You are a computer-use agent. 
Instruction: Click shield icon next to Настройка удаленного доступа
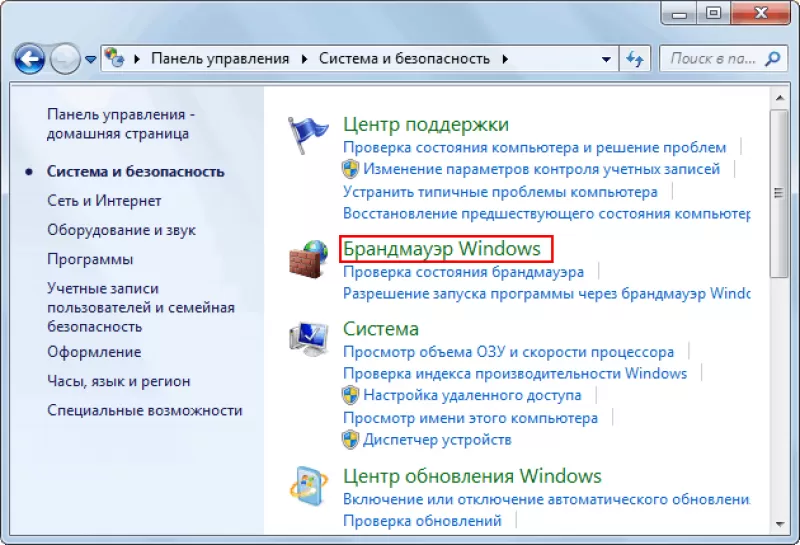pyautogui.click(x=351, y=395)
